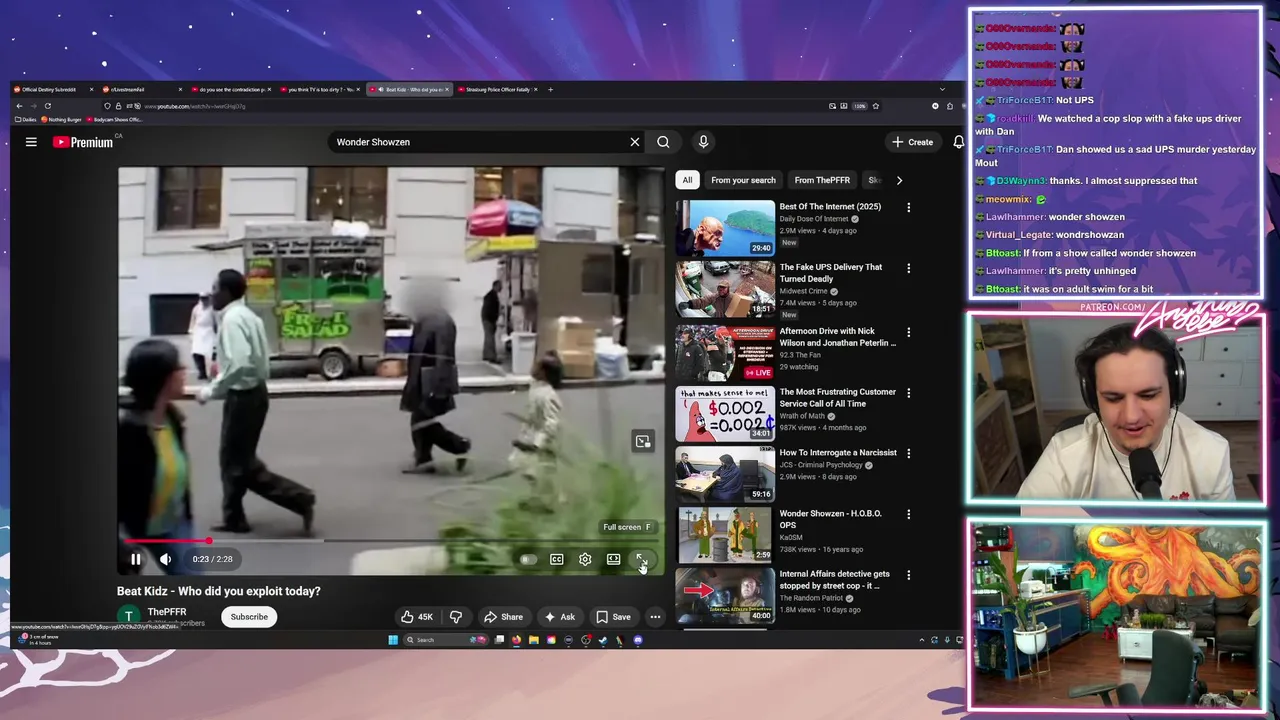Click the Ask button
Image resolution: width=1280 pixels, height=720 pixels.
point(559,617)
